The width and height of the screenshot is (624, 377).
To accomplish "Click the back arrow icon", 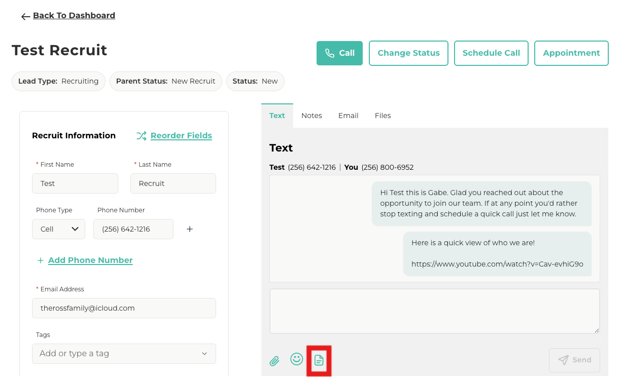I will click(25, 16).
